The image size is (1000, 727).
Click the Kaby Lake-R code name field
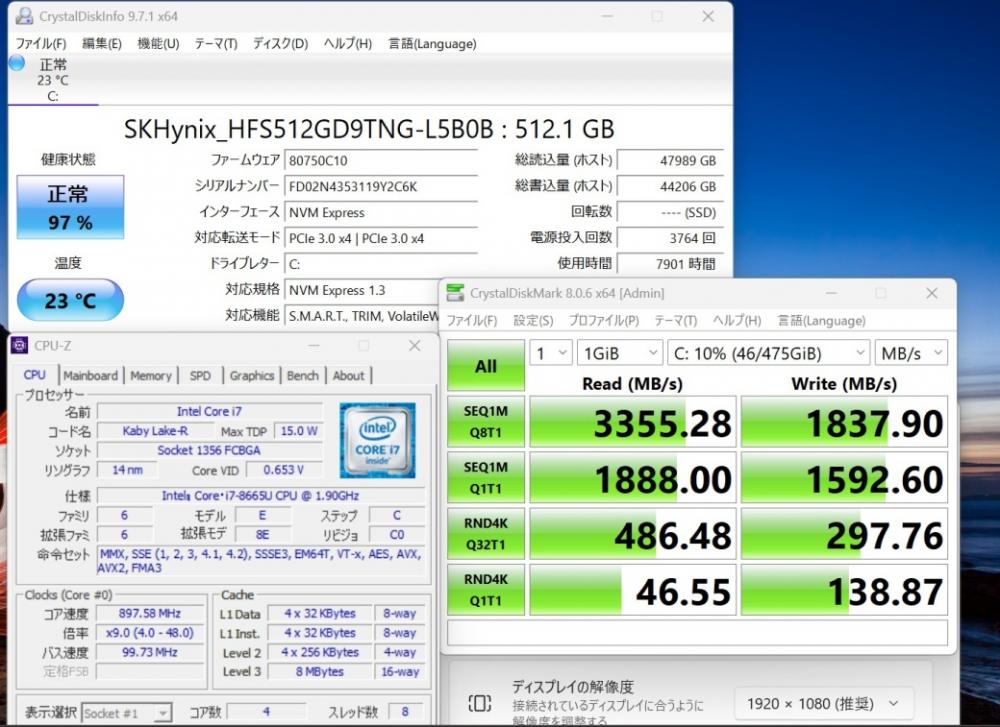pos(155,430)
